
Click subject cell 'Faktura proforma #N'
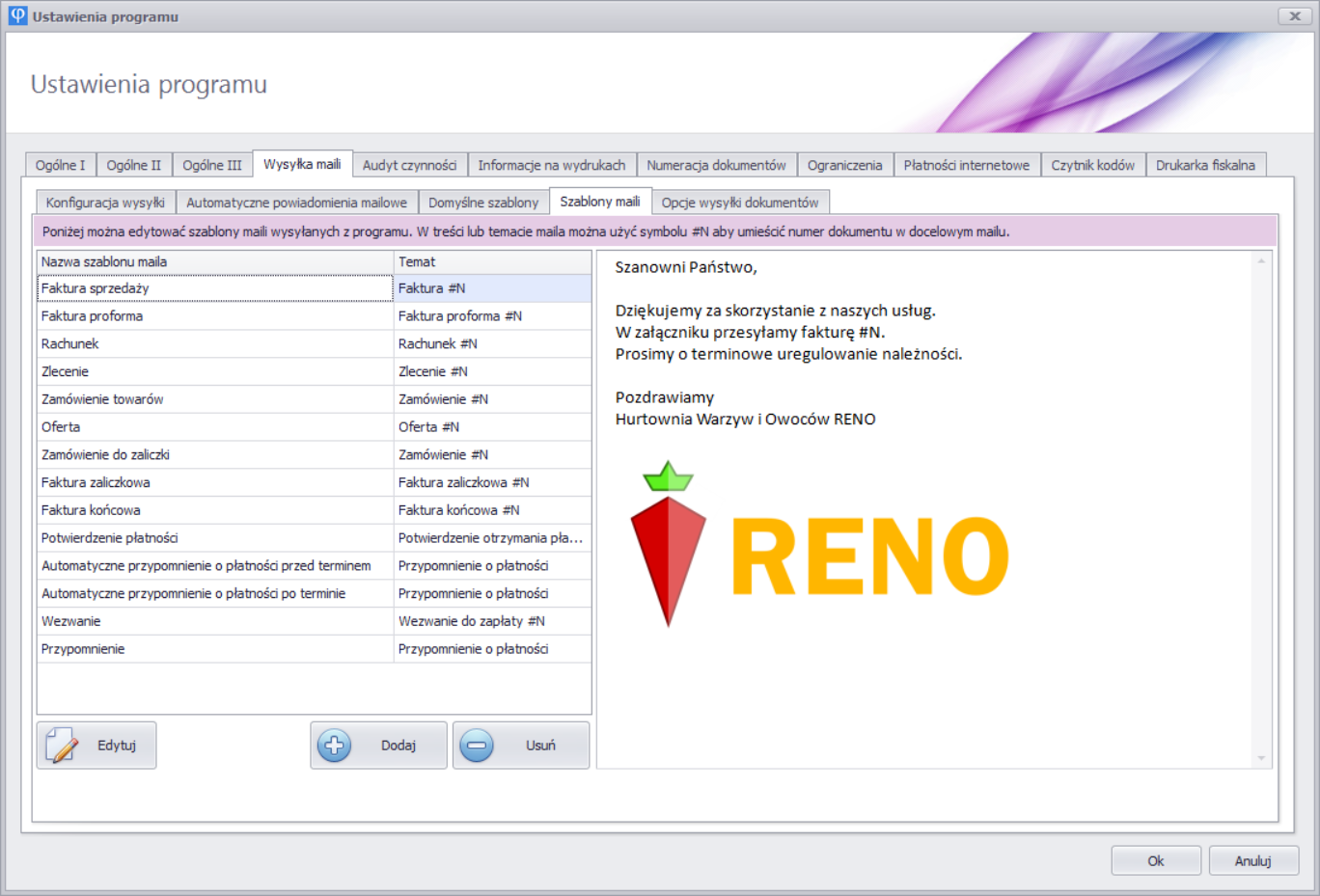pos(492,316)
